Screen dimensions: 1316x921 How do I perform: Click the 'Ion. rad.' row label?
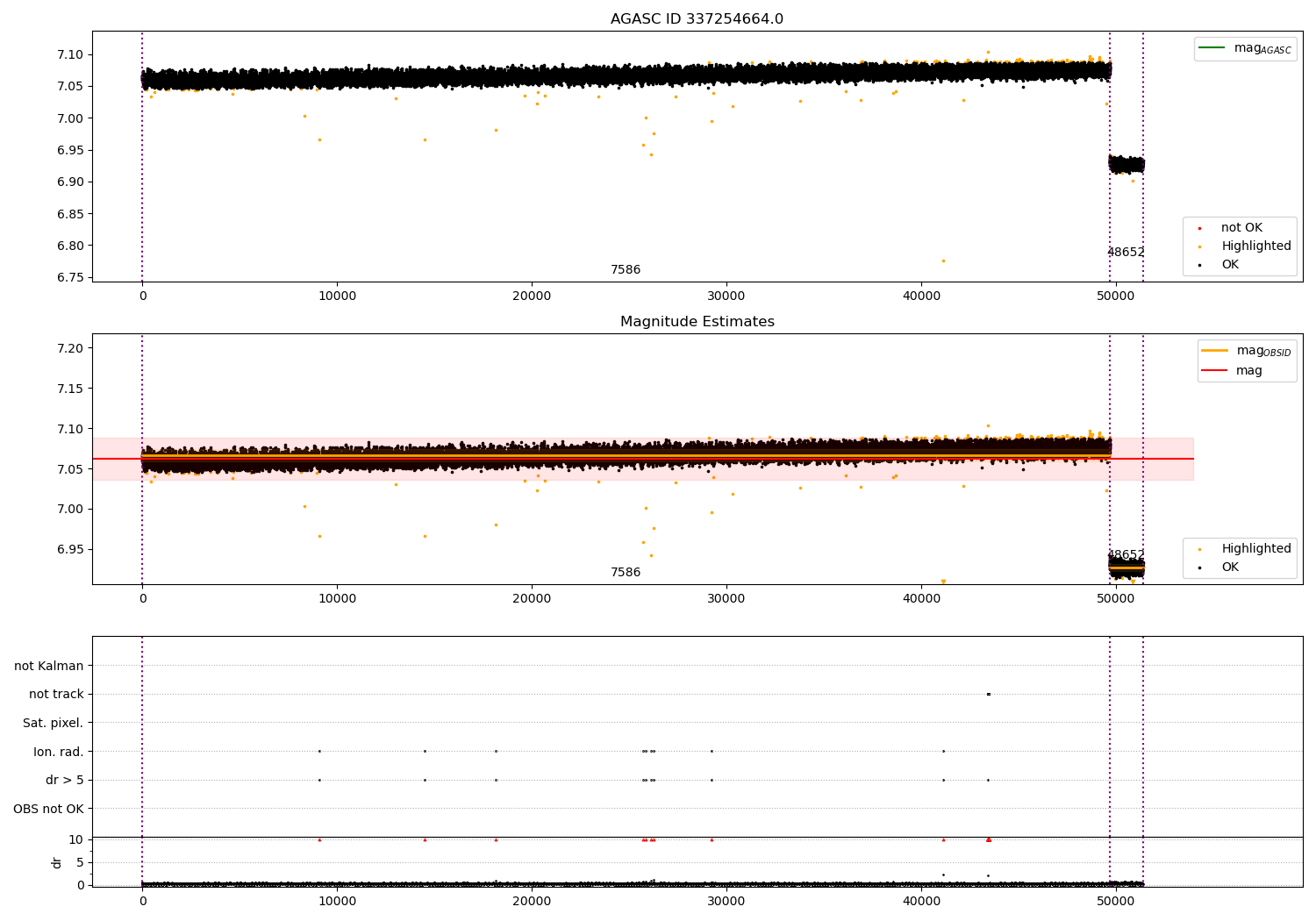[59, 753]
